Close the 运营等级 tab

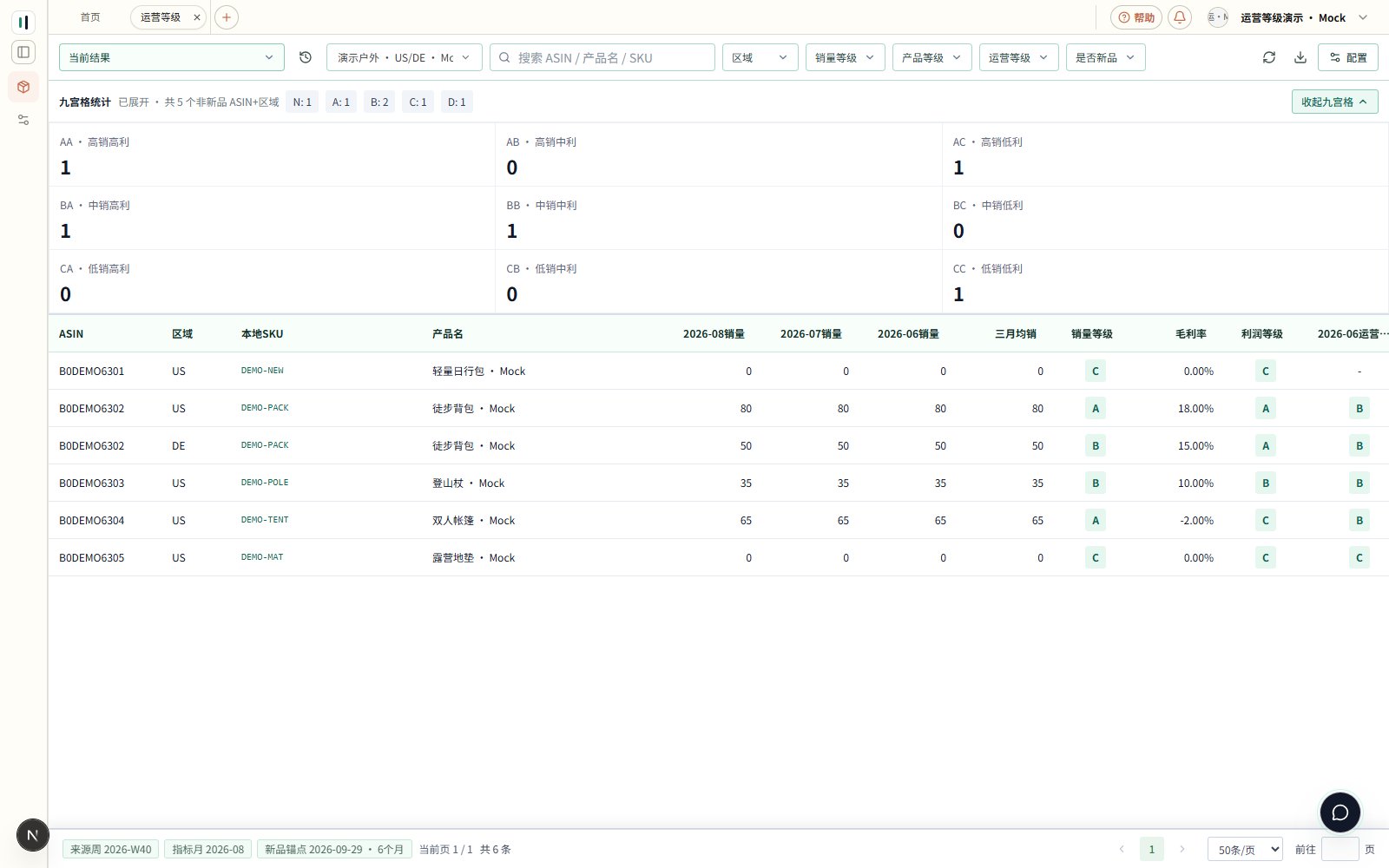(x=197, y=17)
